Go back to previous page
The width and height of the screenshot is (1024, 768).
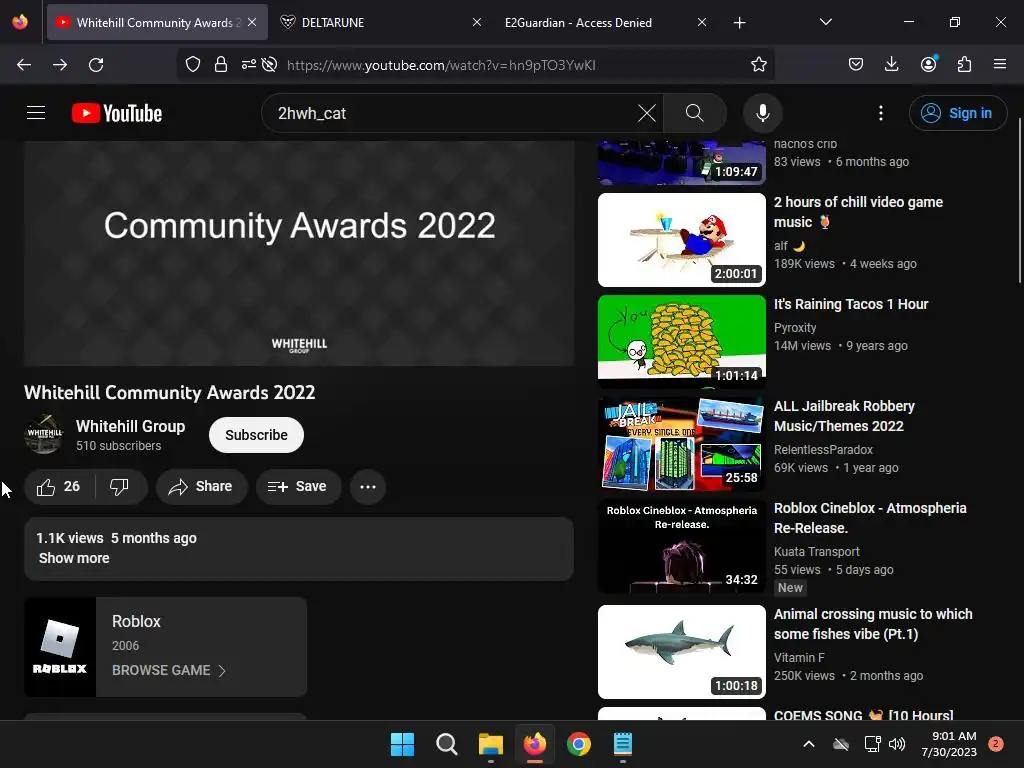(x=24, y=65)
